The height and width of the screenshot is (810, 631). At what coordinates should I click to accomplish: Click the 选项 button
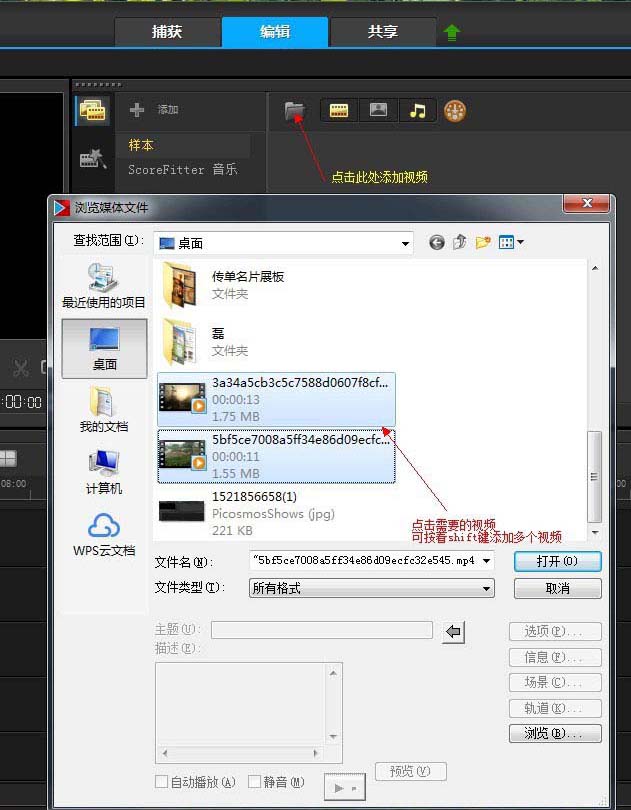point(555,631)
